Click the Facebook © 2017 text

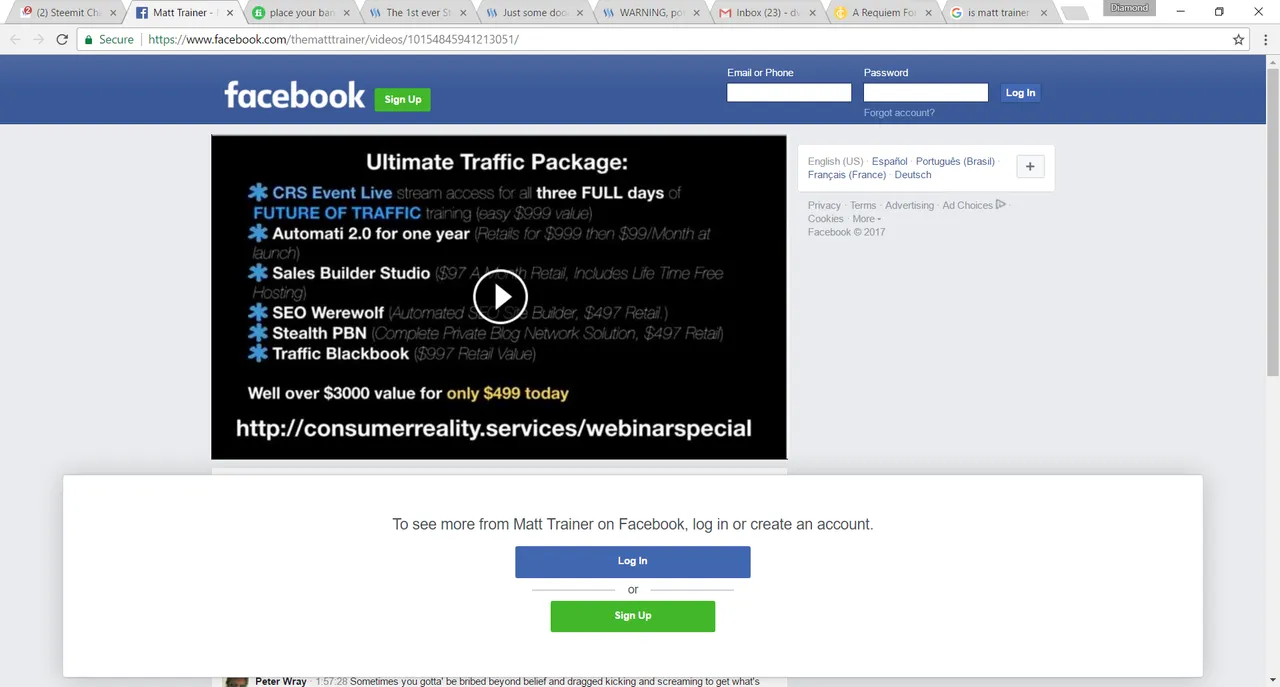click(846, 232)
